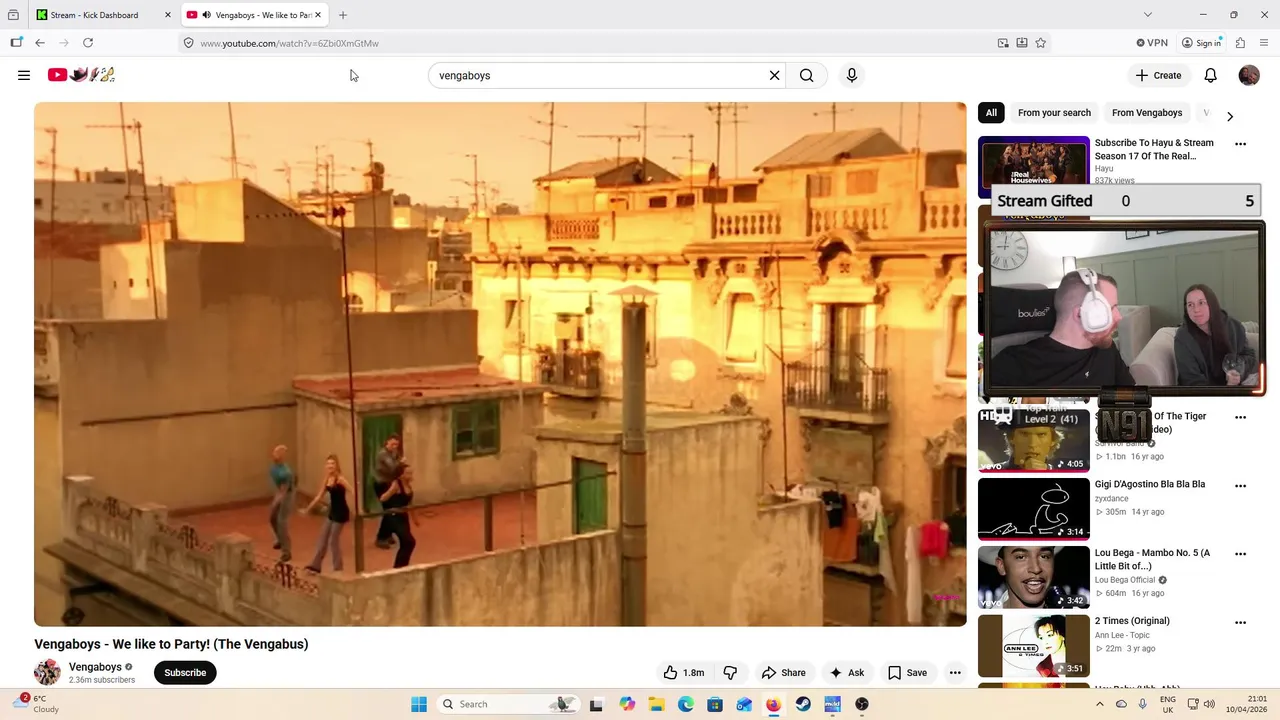Show more filter chips with right arrow
The height and width of the screenshot is (720, 1280).
click(x=1230, y=116)
